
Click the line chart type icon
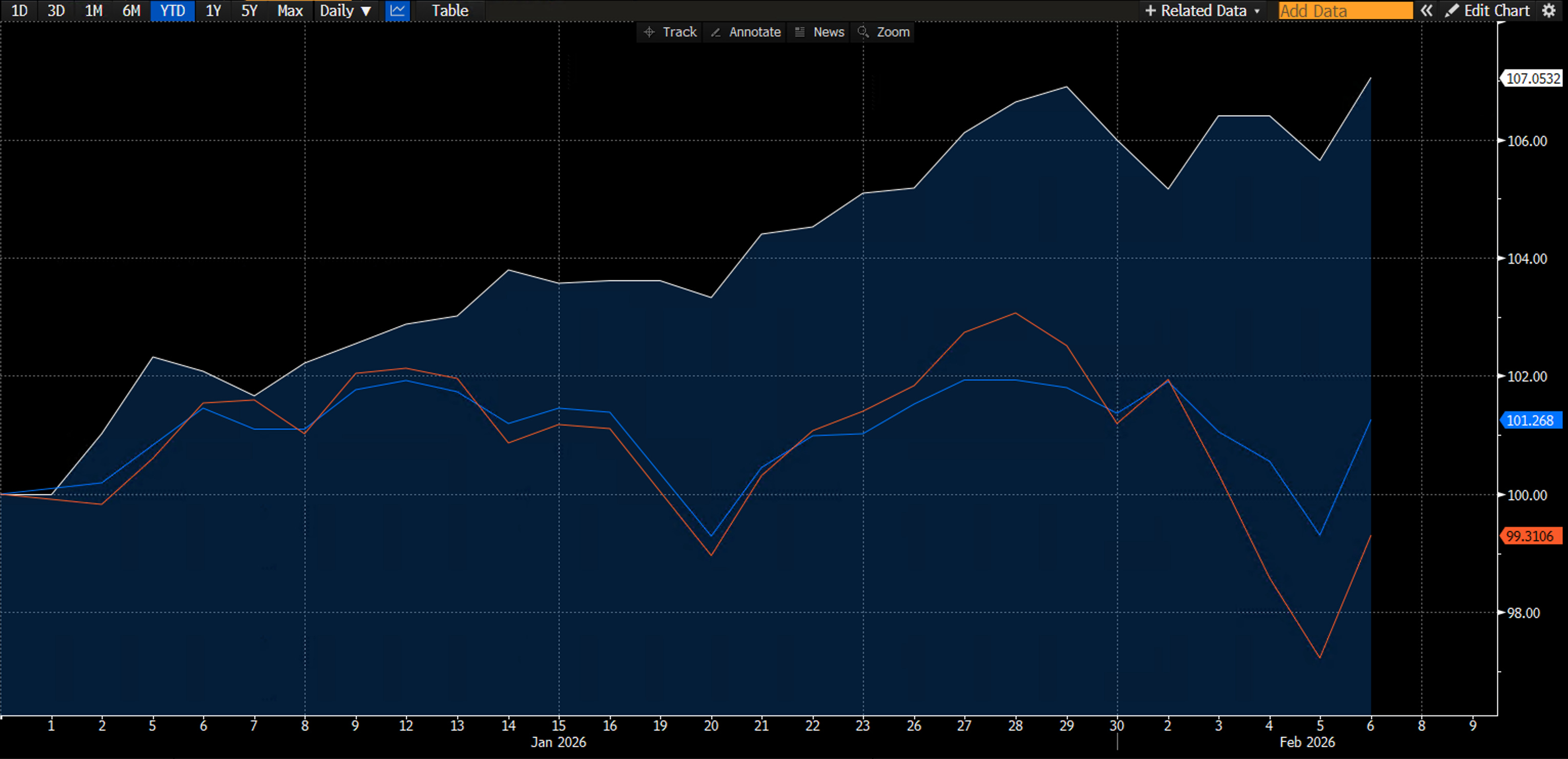point(398,10)
